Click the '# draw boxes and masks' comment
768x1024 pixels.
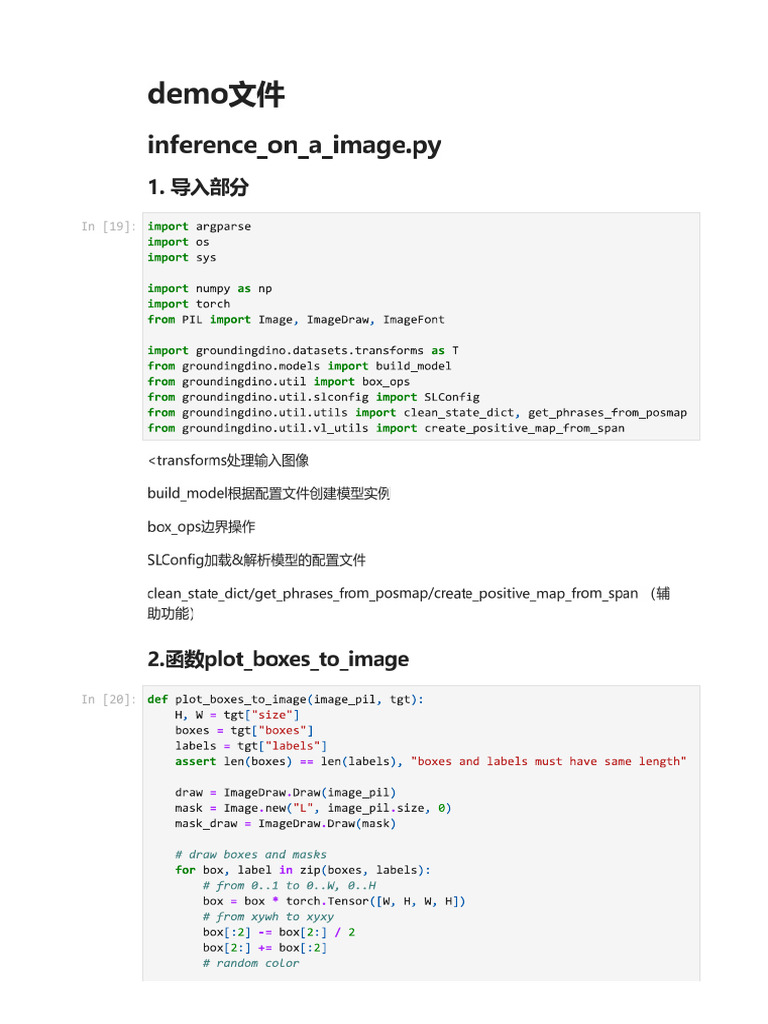click(x=250, y=855)
